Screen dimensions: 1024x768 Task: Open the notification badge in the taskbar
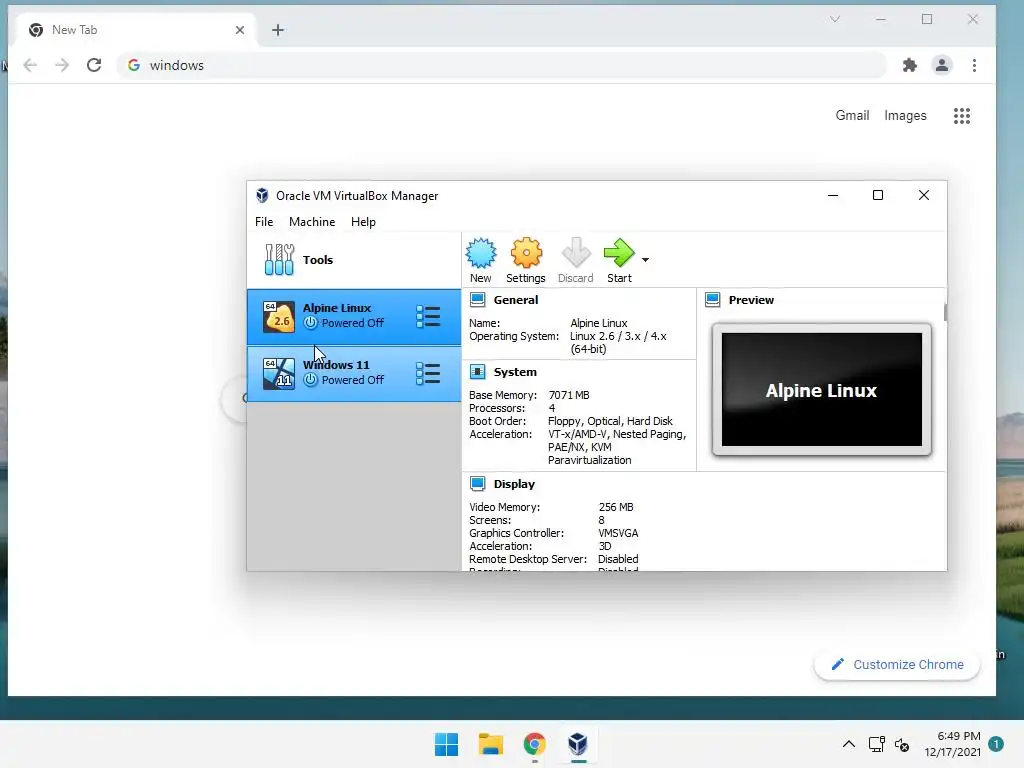tap(996, 744)
